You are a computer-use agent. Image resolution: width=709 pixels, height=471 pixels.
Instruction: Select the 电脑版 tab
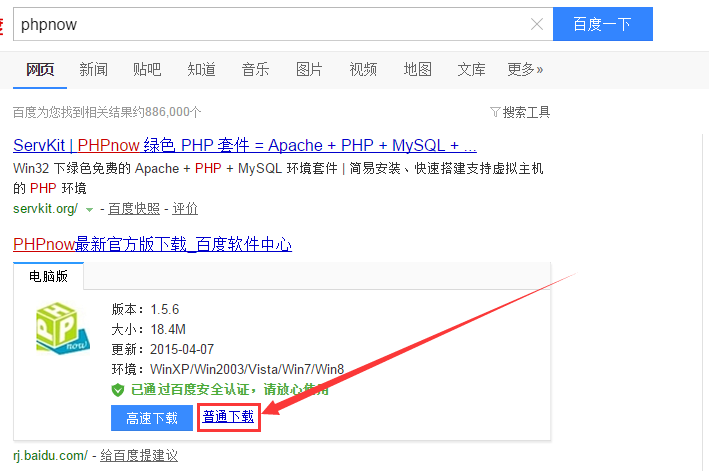pos(48,276)
